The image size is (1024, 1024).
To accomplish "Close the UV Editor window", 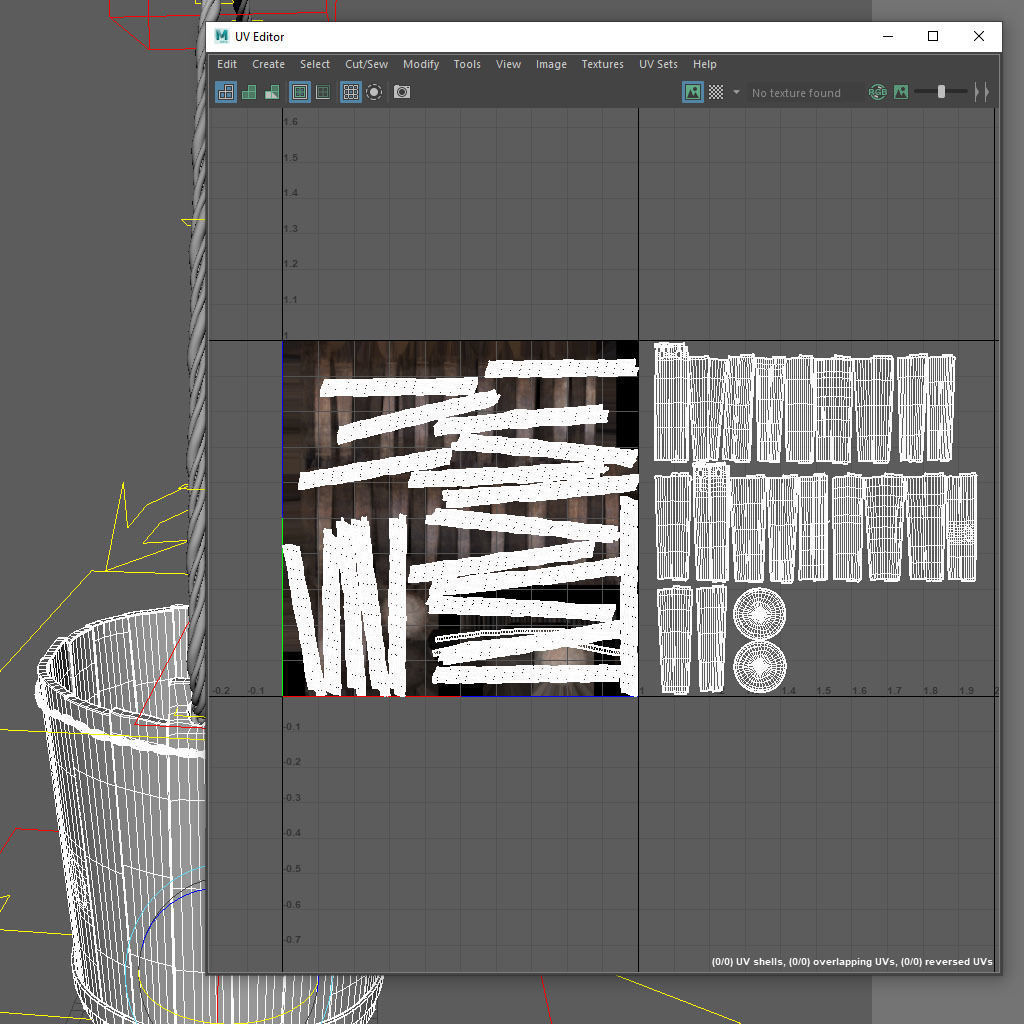I will click(x=978, y=37).
